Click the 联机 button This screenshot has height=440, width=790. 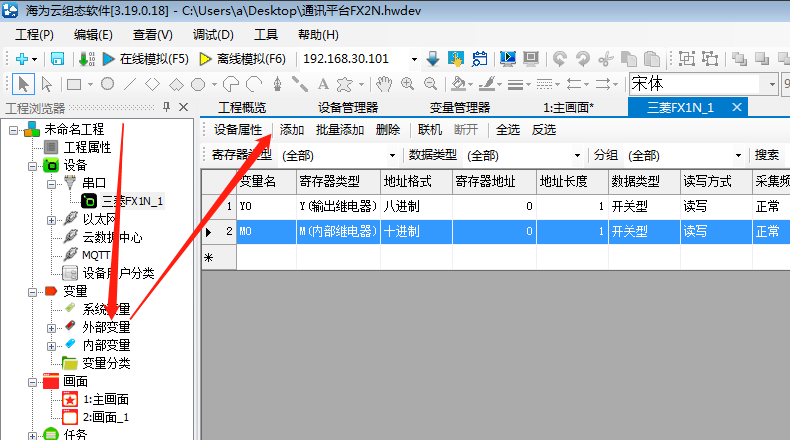click(x=430, y=130)
